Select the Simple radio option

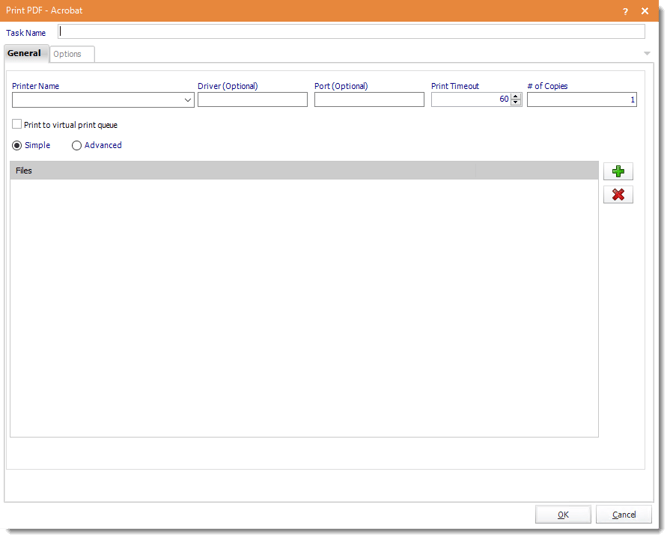pos(17,146)
